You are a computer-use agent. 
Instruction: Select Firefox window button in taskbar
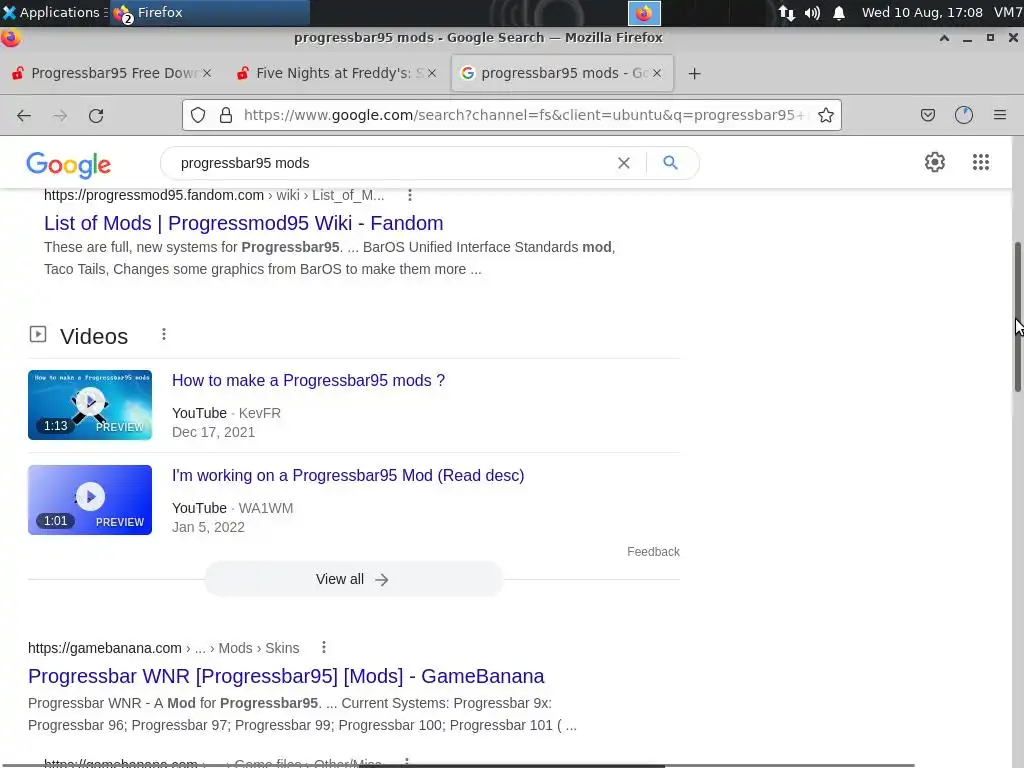(209, 12)
